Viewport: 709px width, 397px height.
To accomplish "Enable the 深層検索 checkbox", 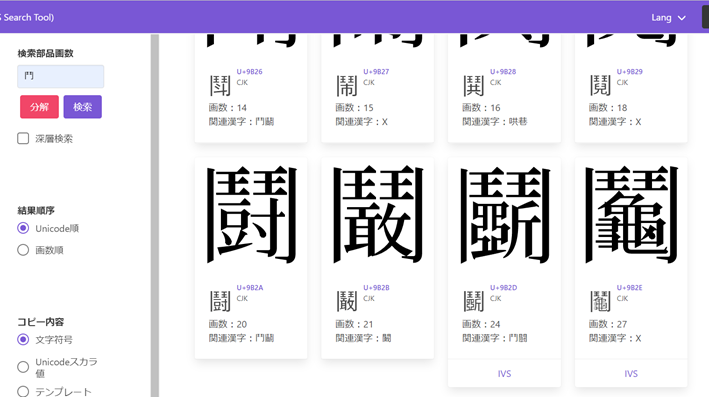I will point(23,138).
